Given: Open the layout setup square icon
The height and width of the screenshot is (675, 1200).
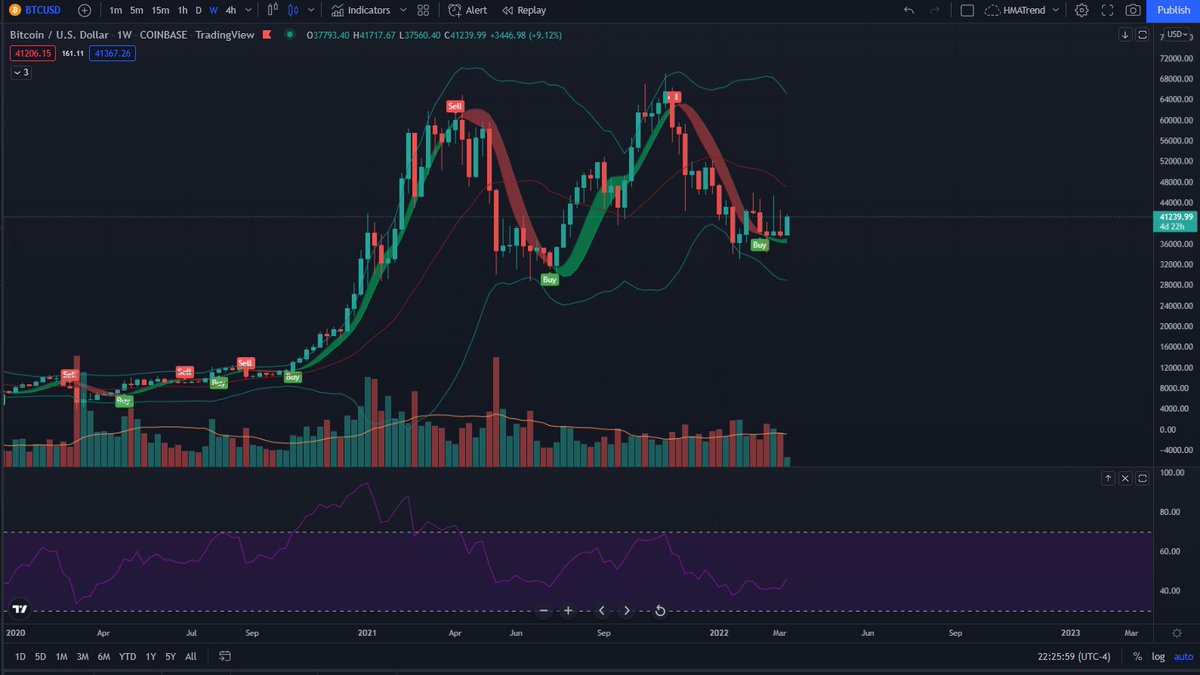Looking at the screenshot, I should pyautogui.click(x=967, y=10).
